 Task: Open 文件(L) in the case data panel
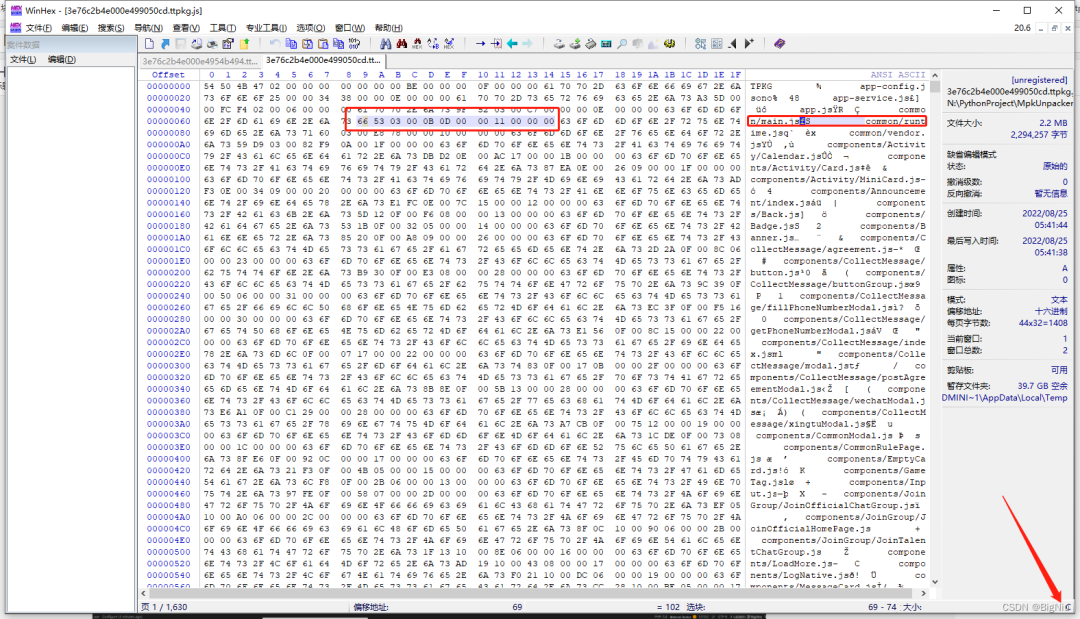(x=23, y=59)
